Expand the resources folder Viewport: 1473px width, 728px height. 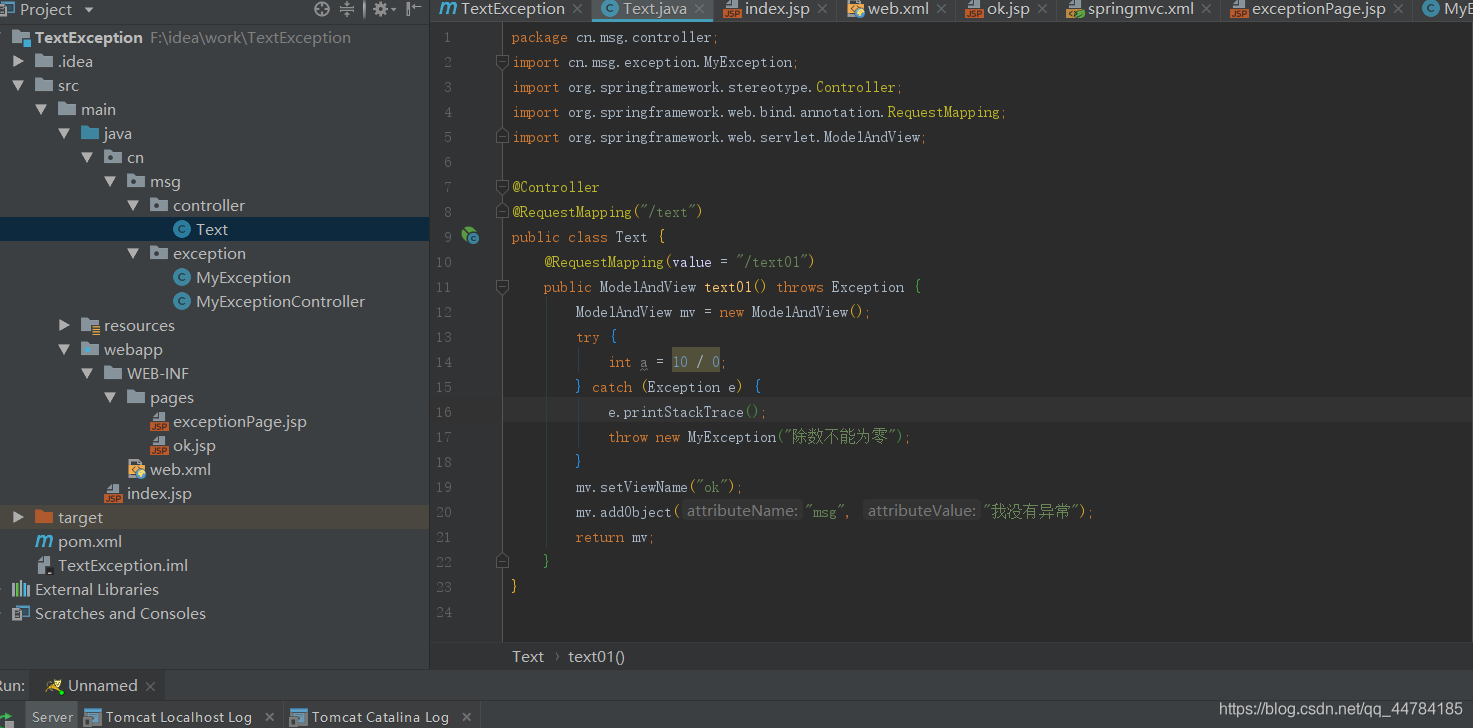(x=64, y=326)
